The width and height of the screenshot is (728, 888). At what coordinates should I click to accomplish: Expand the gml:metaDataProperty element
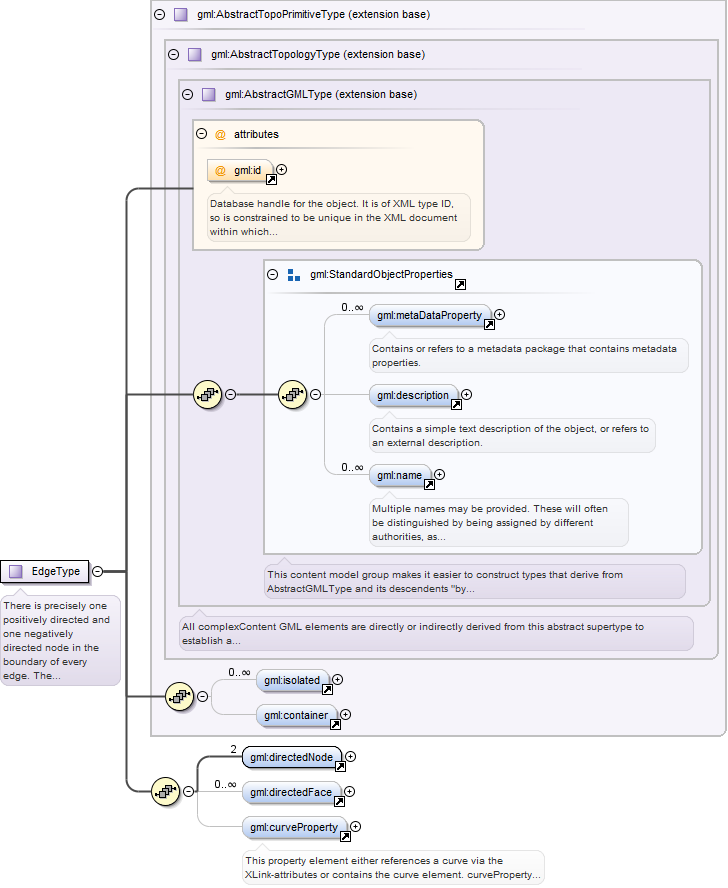[499, 315]
